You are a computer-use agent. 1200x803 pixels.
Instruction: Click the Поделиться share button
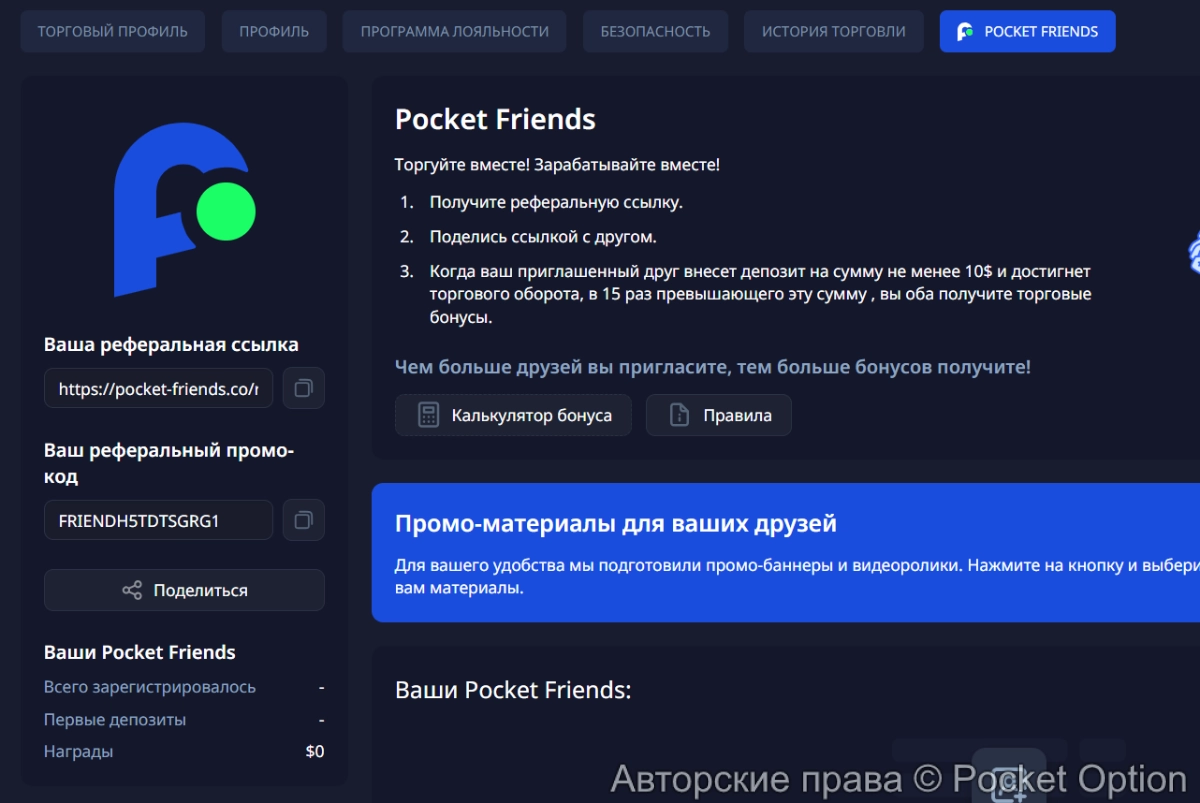[184, 590]
